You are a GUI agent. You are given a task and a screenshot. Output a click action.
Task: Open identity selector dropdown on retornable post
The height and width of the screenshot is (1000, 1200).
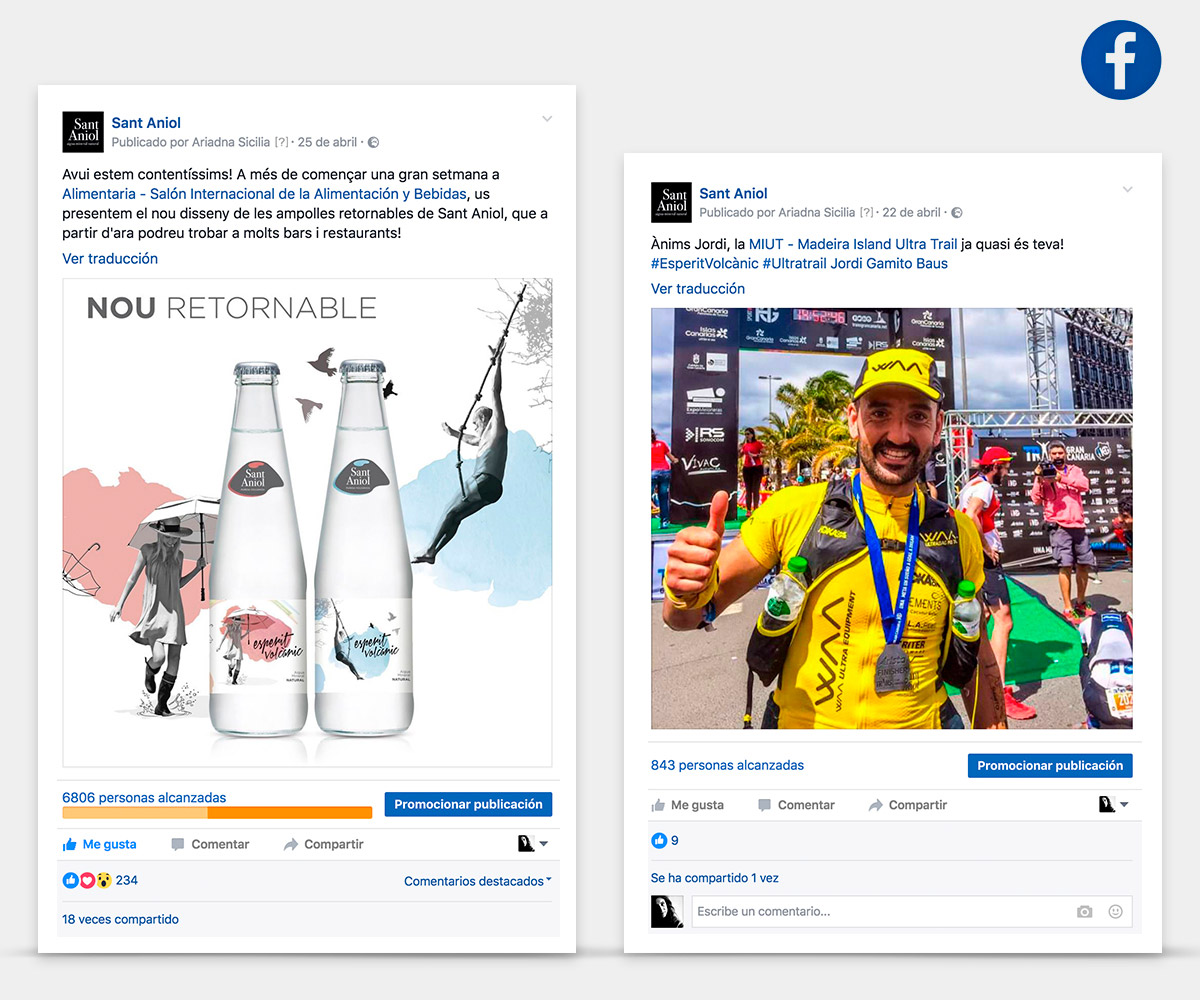pos(533,844)
